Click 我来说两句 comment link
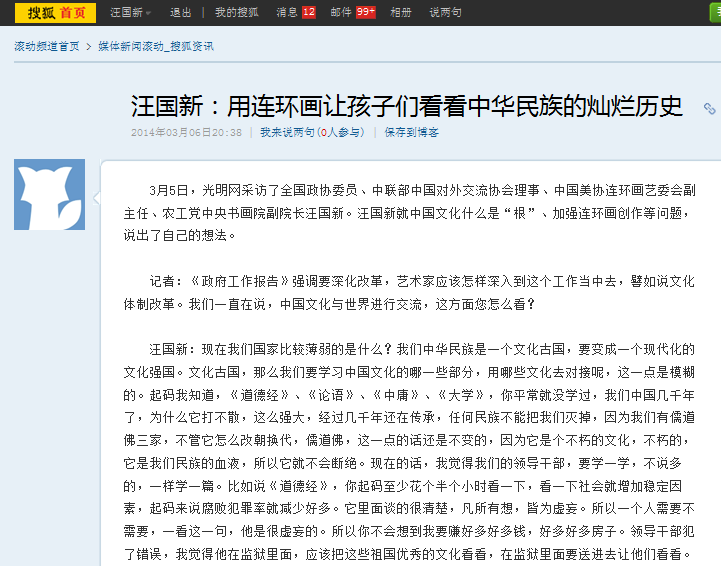 coord(289,132)
